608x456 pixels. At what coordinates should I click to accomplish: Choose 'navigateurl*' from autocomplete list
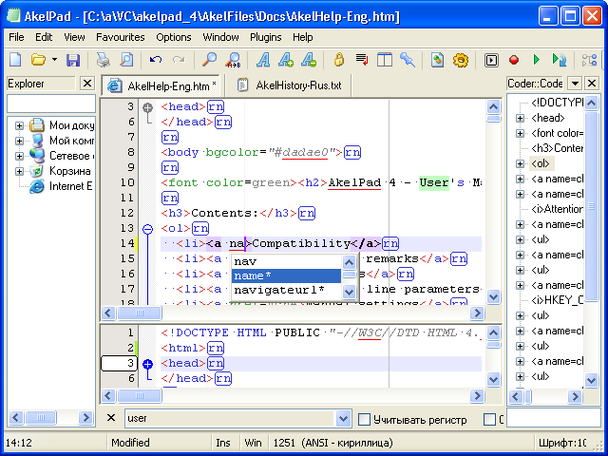point(287,290)
